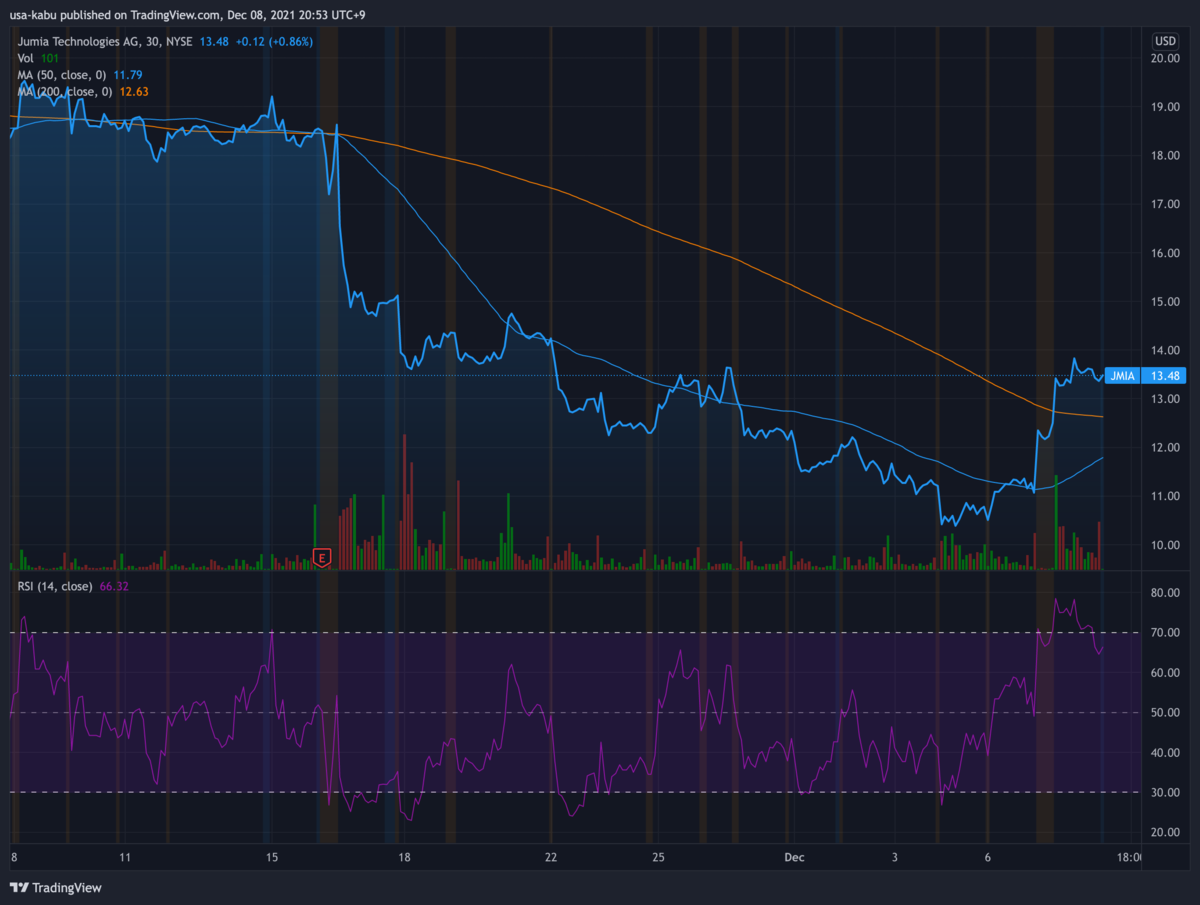
Task: Click the current price value 13.48 in header
Action: [x=213, y=41]
